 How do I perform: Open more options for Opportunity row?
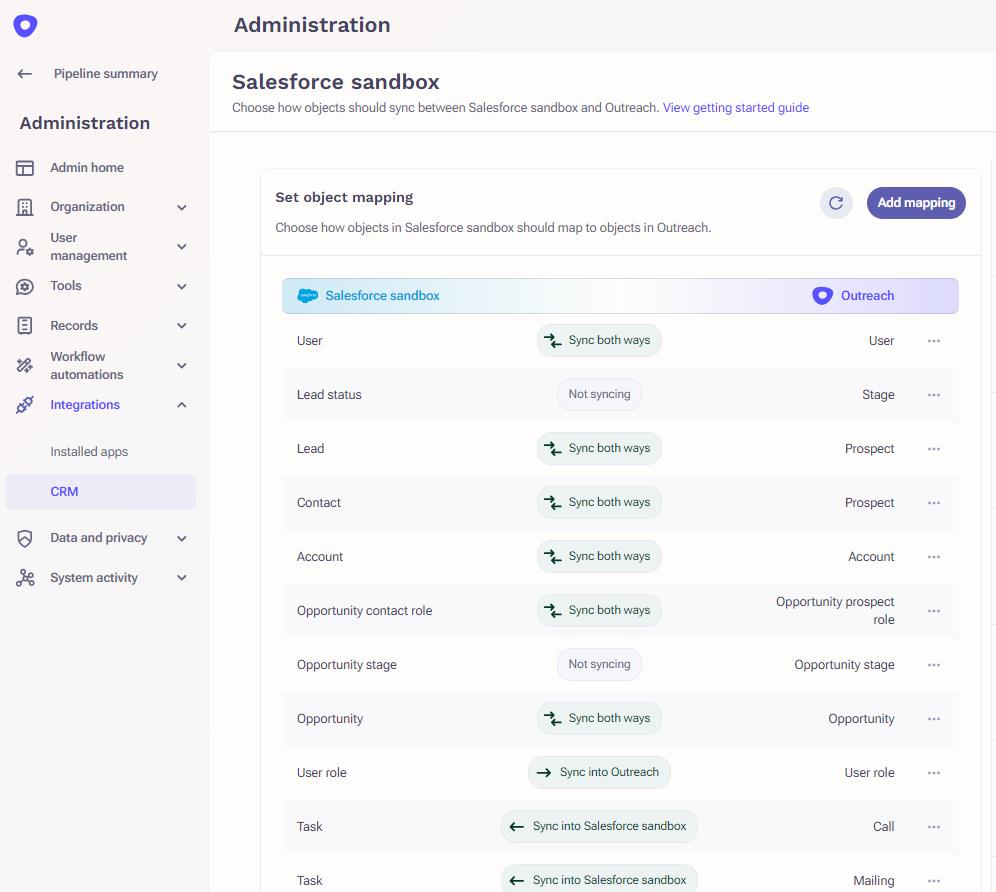tap(934, 719)
